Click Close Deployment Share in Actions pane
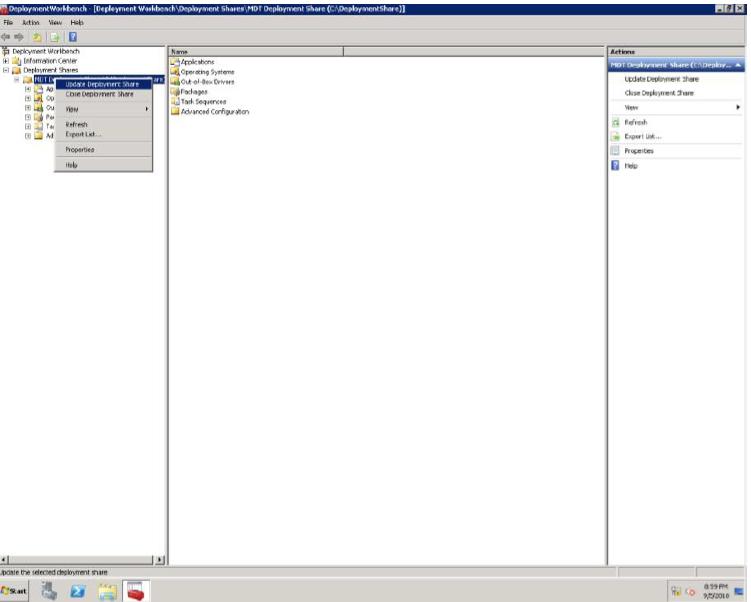The height and width of the screenshot is (602, 751). [x=659, y=93]
